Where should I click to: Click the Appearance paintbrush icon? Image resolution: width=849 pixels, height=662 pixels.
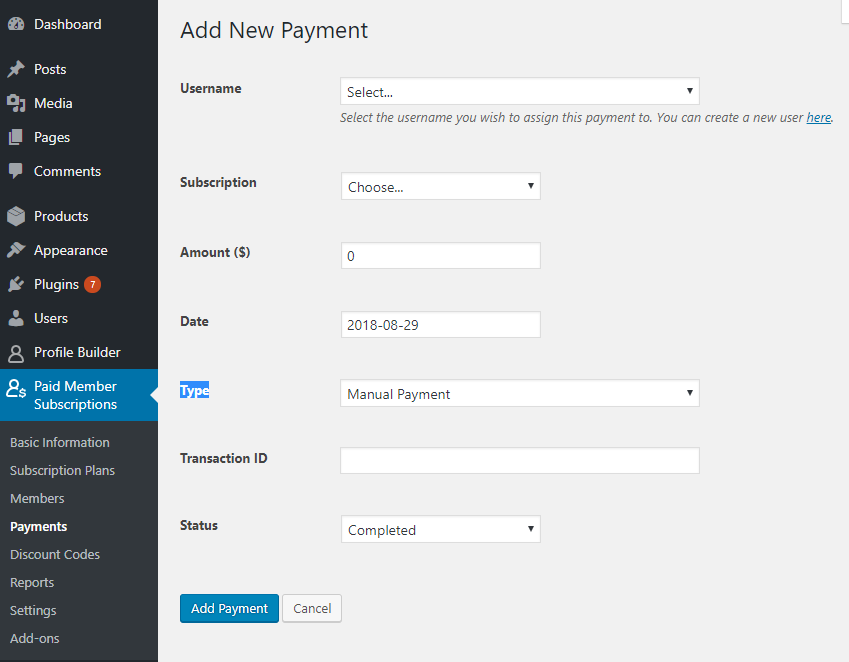tap(16, 250)
